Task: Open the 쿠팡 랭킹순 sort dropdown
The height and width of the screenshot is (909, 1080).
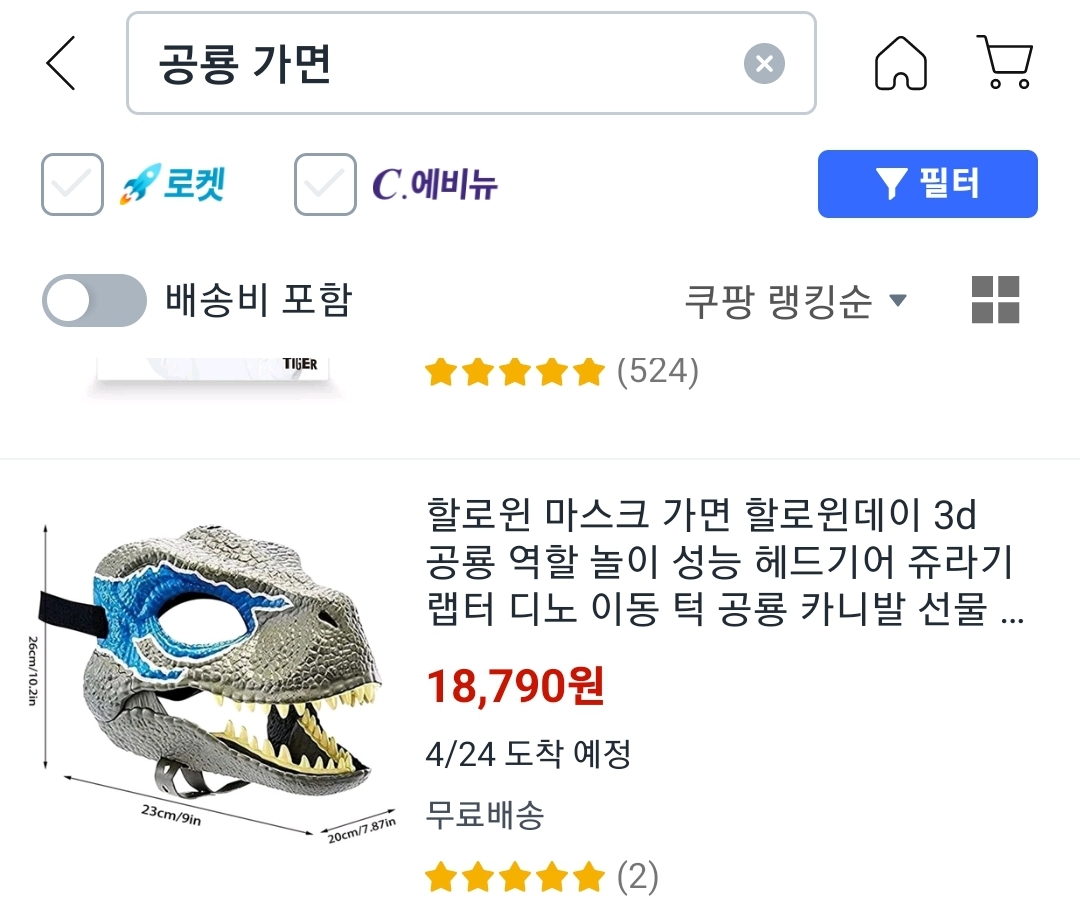Action: pos(778,300)
